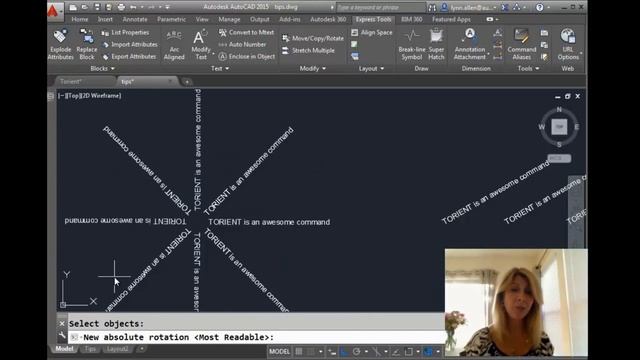This screenshot has width=640, height=360.
Task: Expand the Layout panel dropdown
Action: click(x=371, y=69)
